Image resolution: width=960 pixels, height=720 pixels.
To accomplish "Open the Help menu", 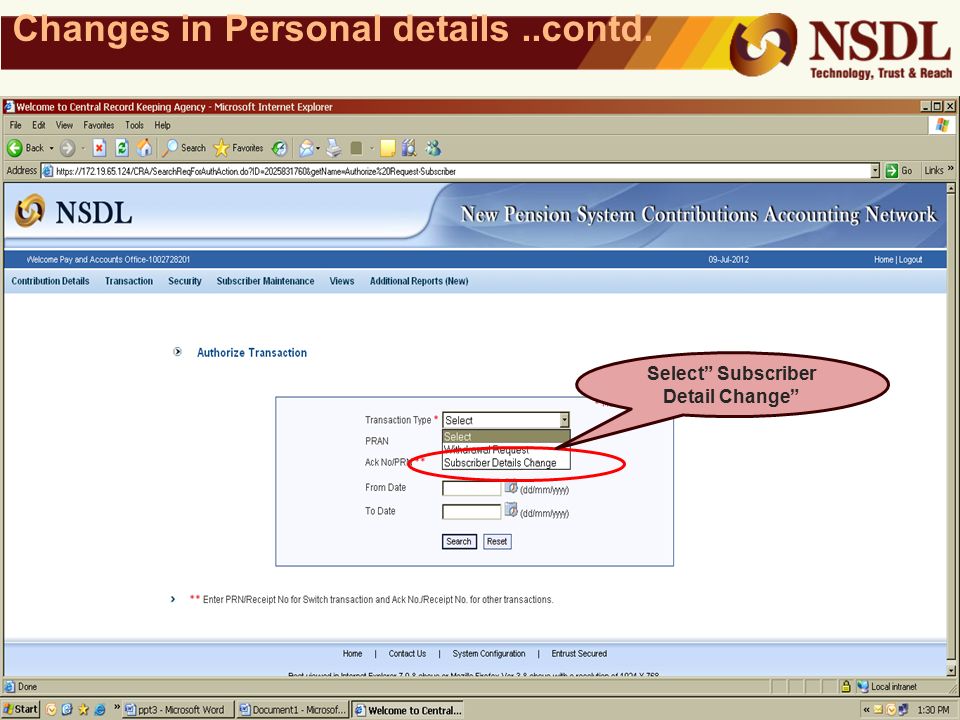I will [162, 125].
